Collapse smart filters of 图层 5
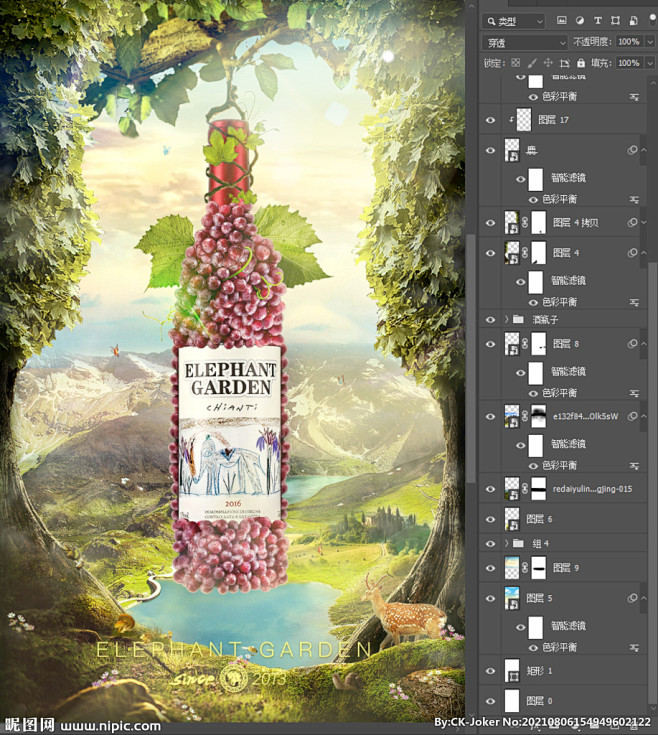This screenshot has width=658, height=735. tap(644, 598)
